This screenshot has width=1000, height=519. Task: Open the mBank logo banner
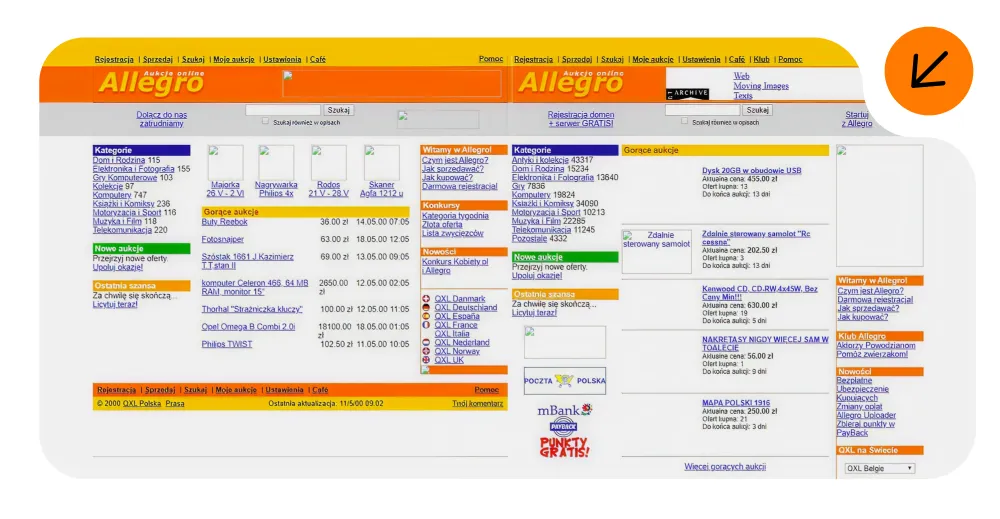(565, 410)
